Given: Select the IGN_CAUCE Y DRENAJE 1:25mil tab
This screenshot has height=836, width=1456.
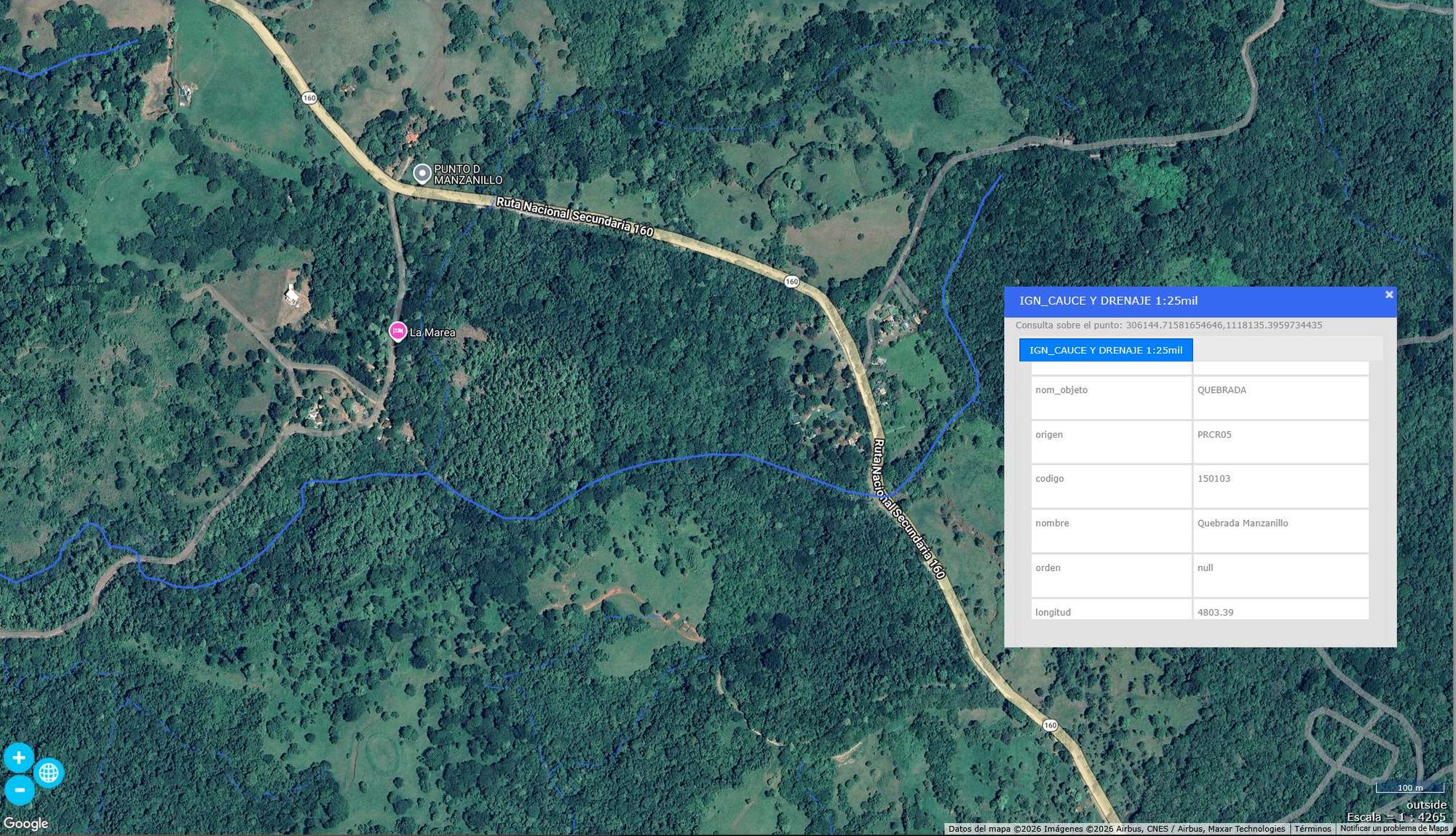Looking at the screenshot, I should pos(1106,350).
